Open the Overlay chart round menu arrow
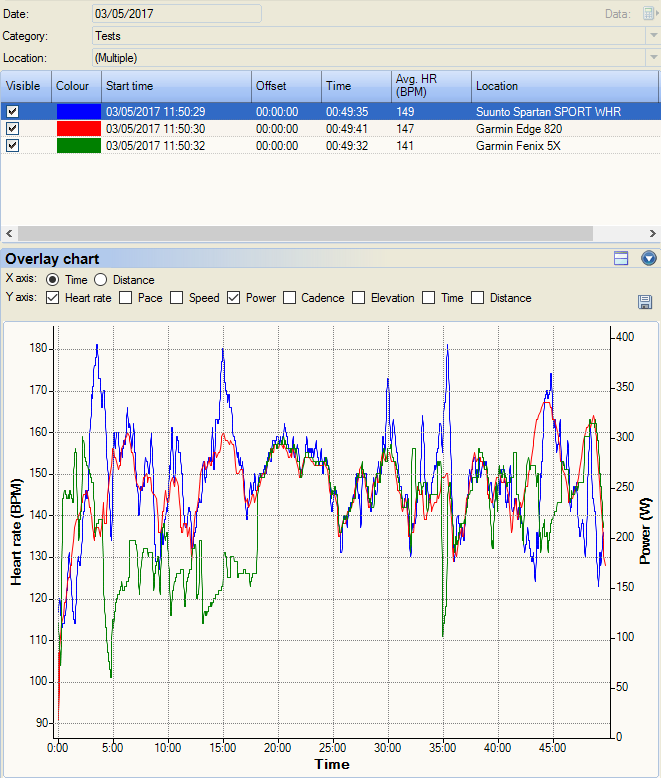This screenshot has width=661, height=778. pos(648,258)
